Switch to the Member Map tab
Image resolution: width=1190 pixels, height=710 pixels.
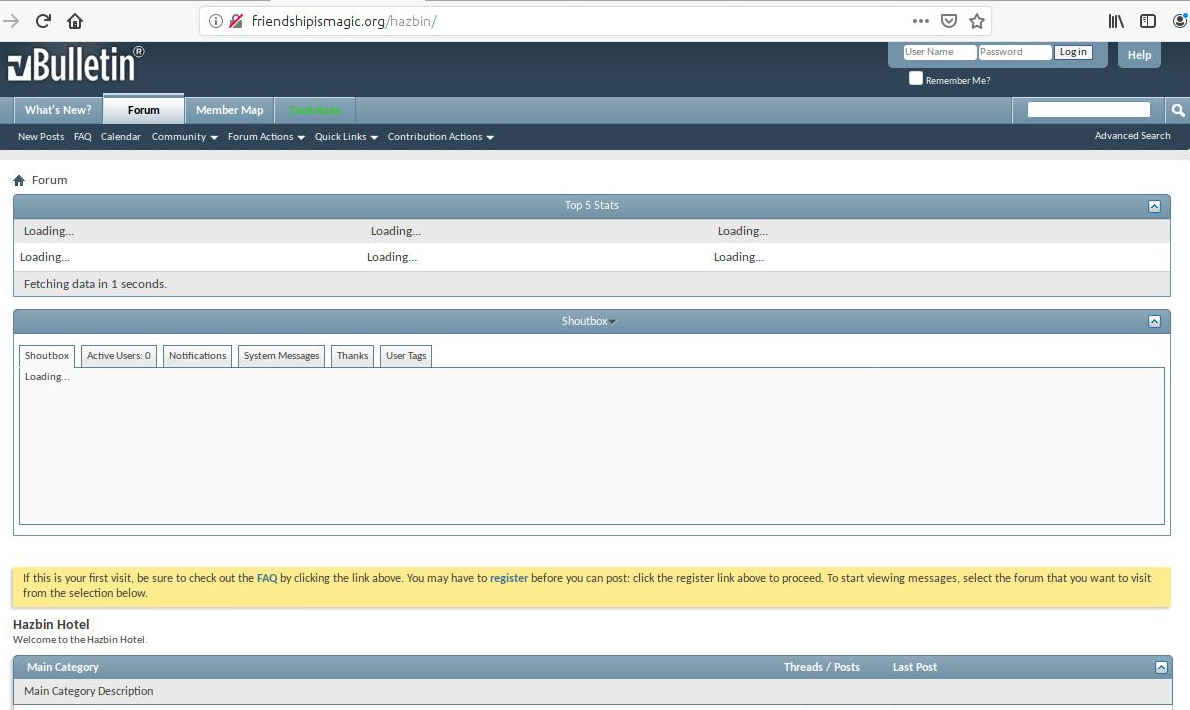tap(229, 110)
